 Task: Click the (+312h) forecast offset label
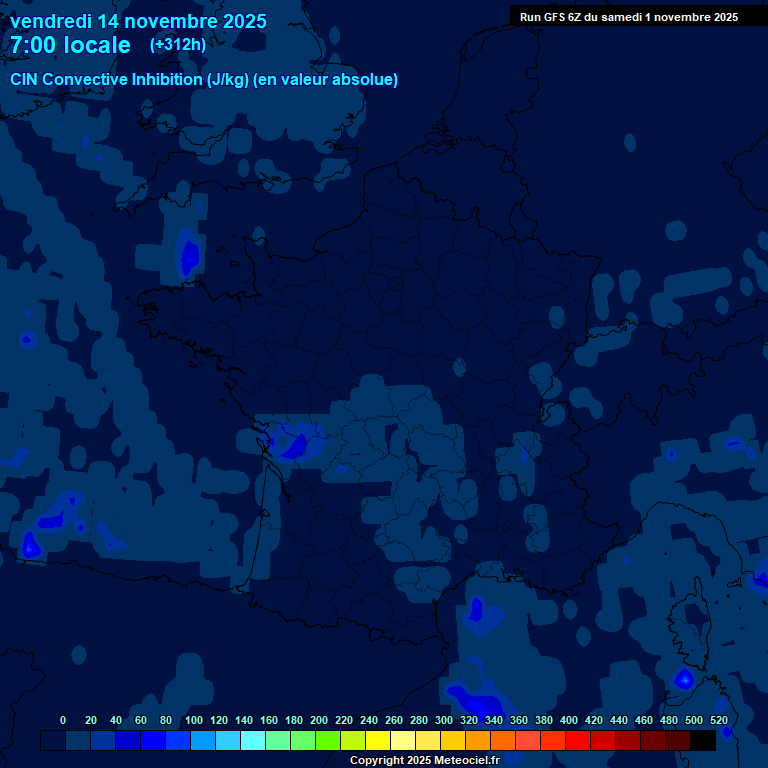click(178, 45)
